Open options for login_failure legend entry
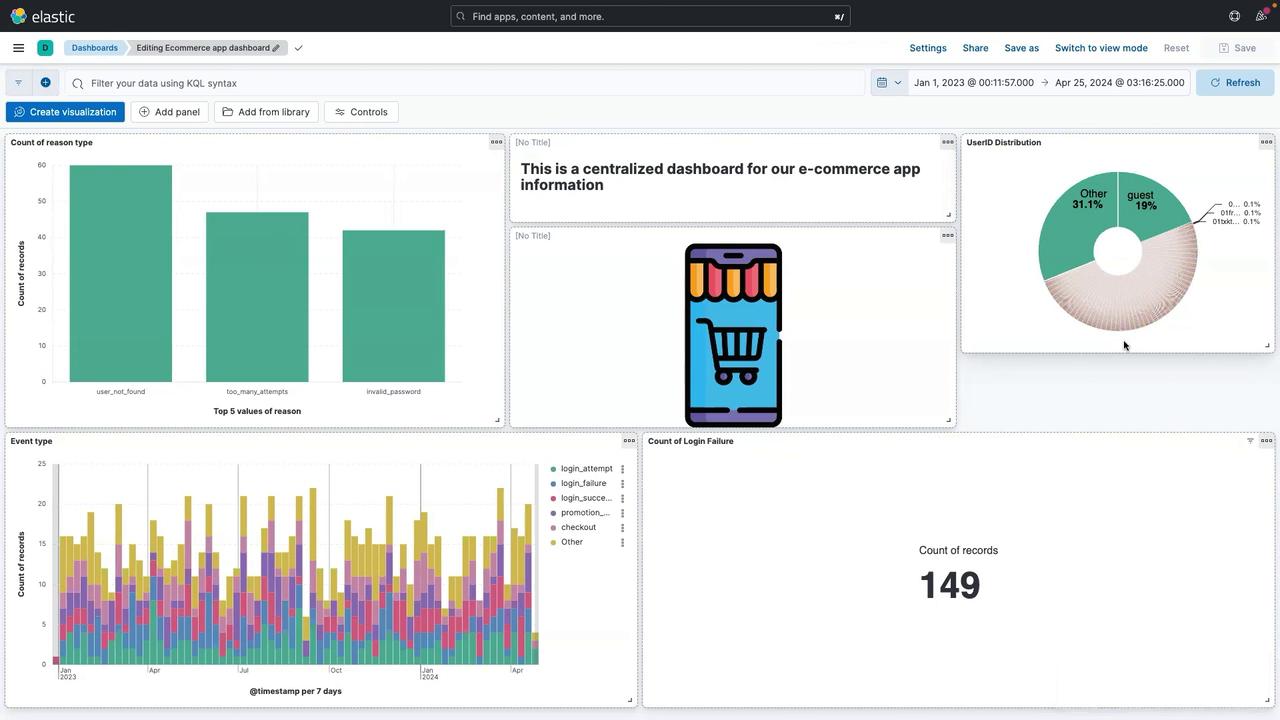The width and height of the screenshot is (1280, 720). pyautogui.click(x=622, y=484)
